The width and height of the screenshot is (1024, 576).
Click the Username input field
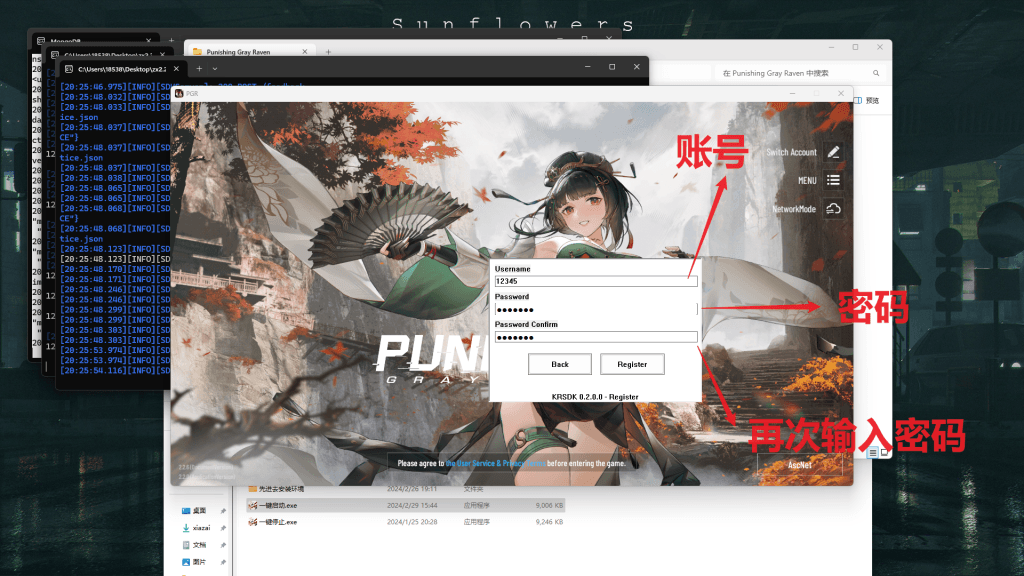pos(595,282)
